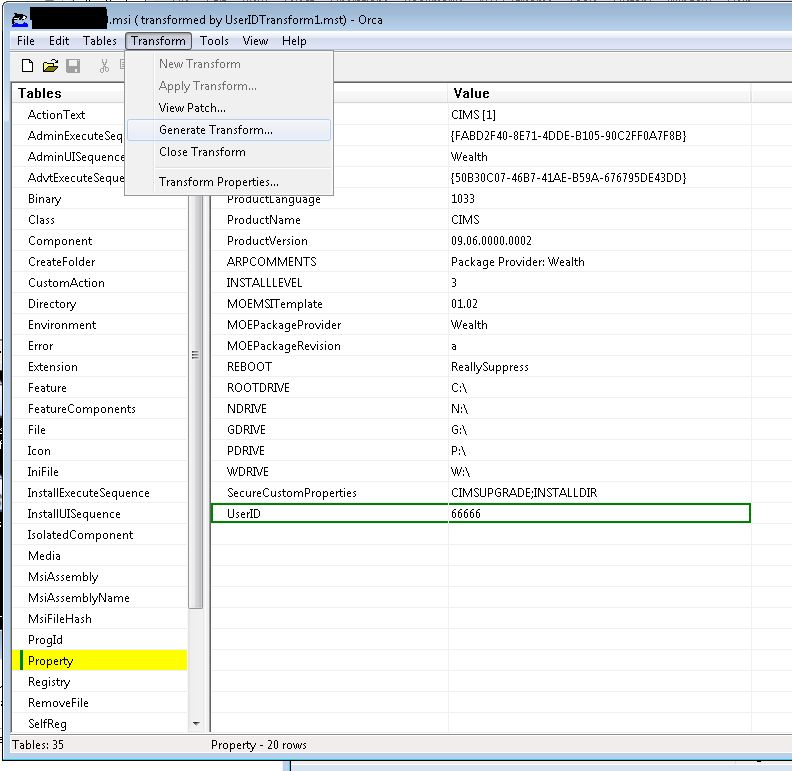Select the Extension table
The width and height of the screenshot is (792, 771).
(53, 367)
